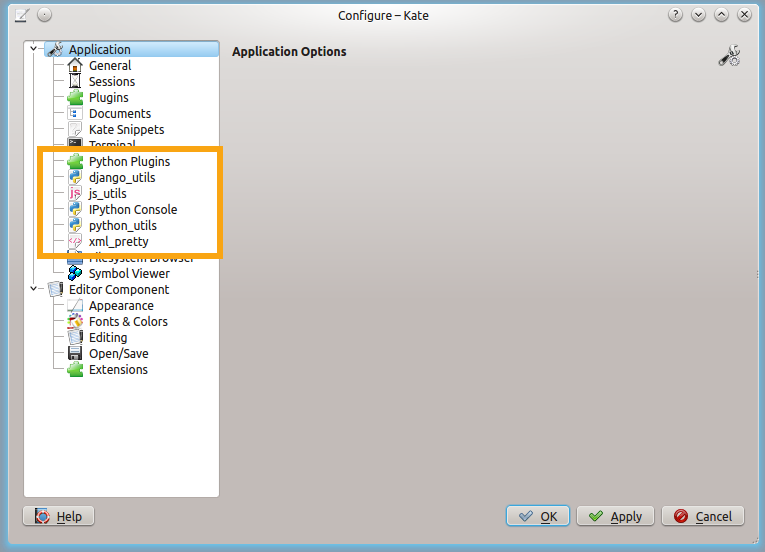
Task: Open the Documents settings page
Action: pos(120,114)
